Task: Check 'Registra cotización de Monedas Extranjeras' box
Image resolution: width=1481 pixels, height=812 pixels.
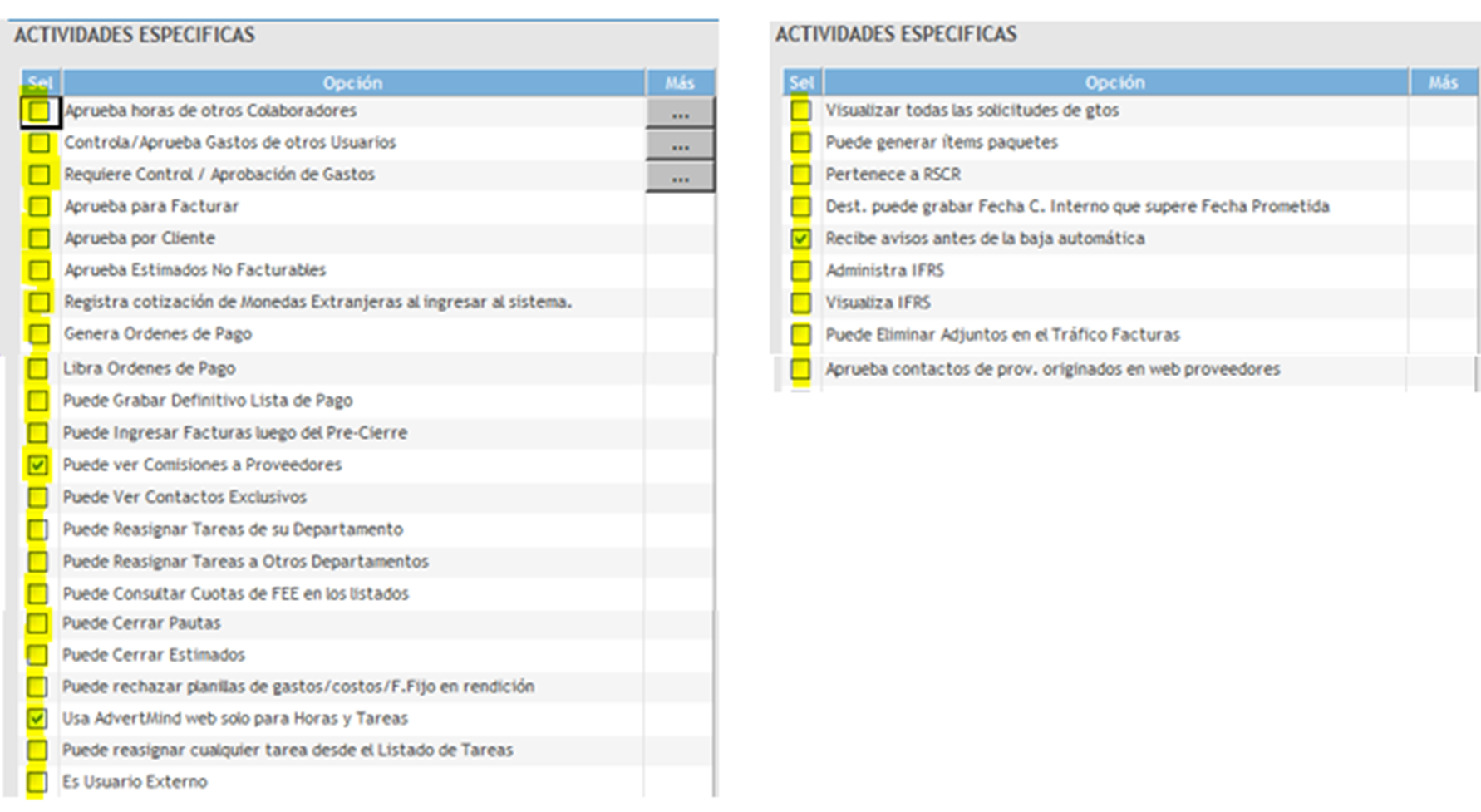Action: (x=39, y=302)
